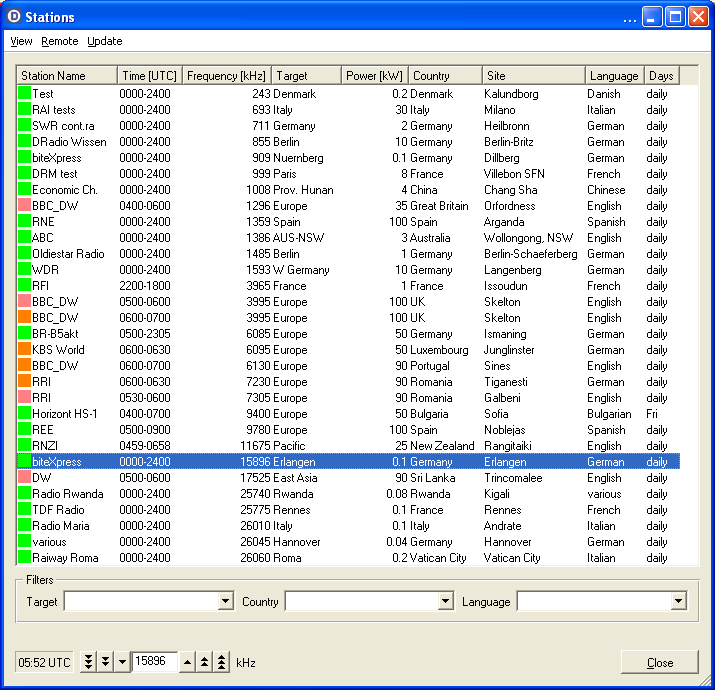The width and height of the screenshot is (715, 690).
Task: Click the double up arrow frequency button
Action: pyautogui.click(x=204, y=662)
